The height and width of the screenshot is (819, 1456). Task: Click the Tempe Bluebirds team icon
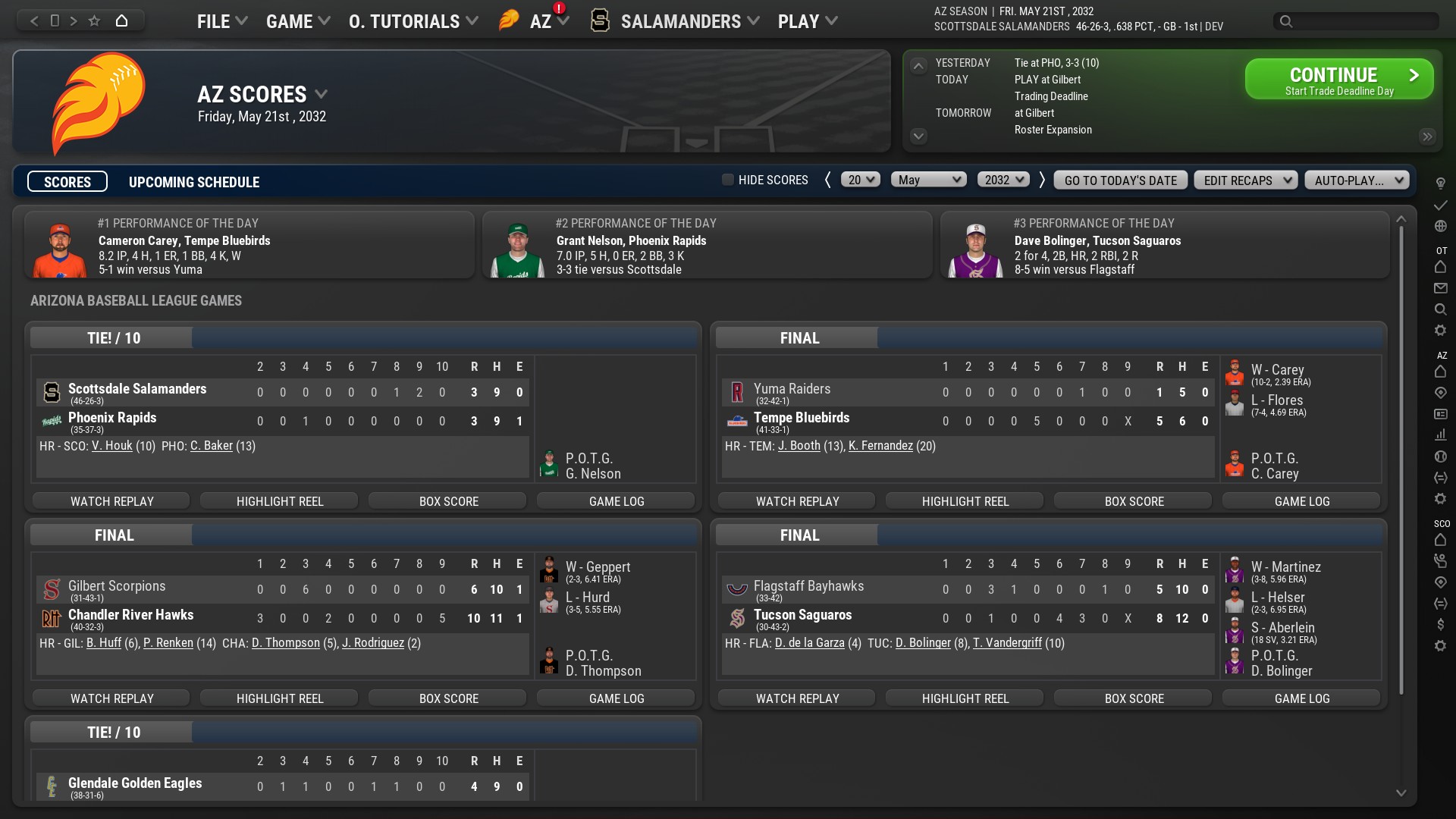click(x=737, y=419)
